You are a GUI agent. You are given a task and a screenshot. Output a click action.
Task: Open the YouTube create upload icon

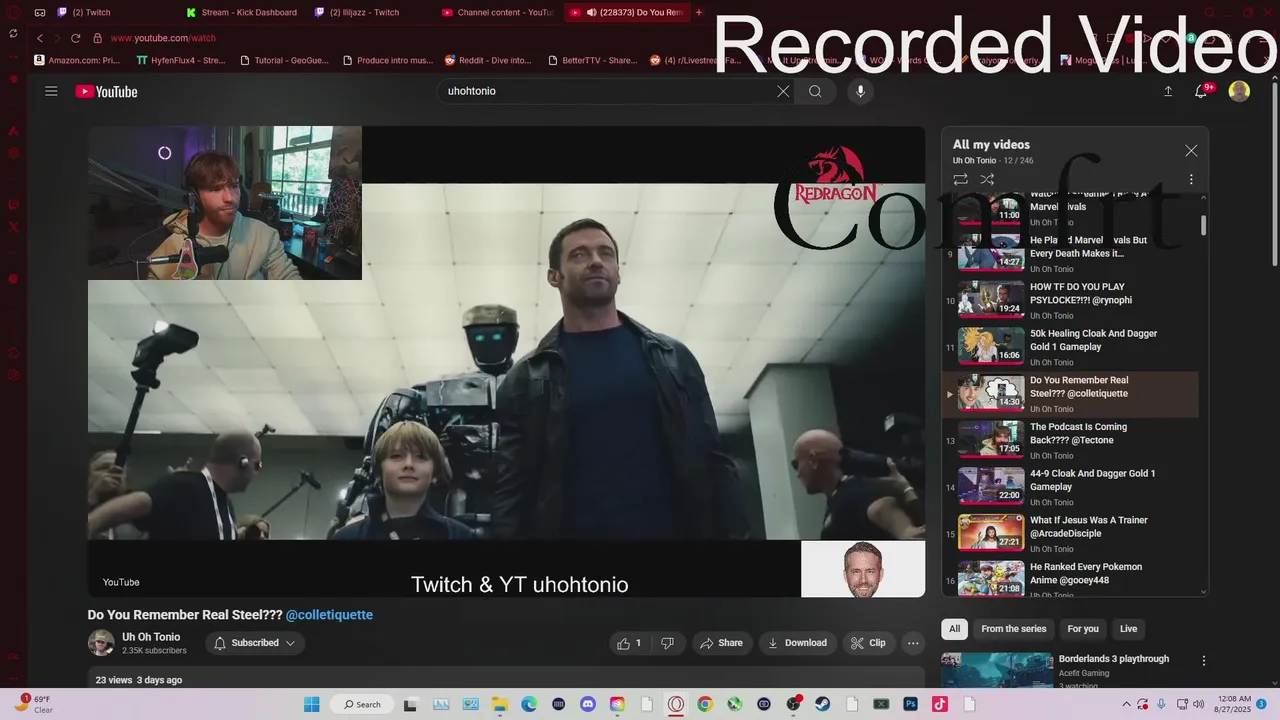pyautogui.click(x=1168, y=91)
